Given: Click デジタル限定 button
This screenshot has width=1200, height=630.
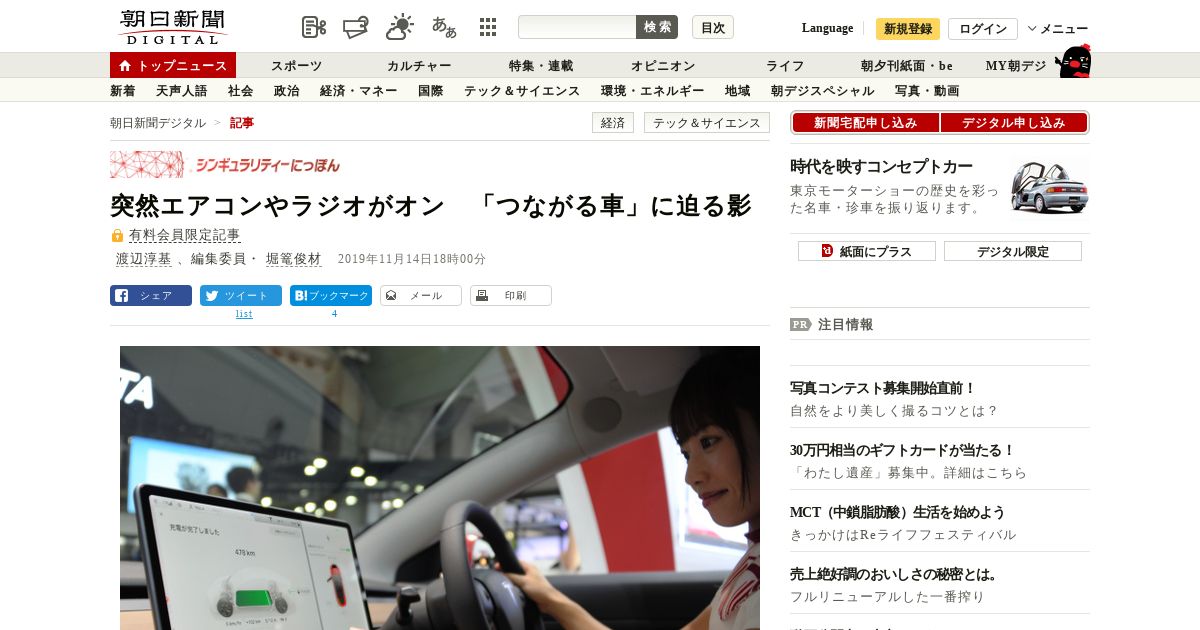Looking at the screenshot, I should coord(1013,251).
